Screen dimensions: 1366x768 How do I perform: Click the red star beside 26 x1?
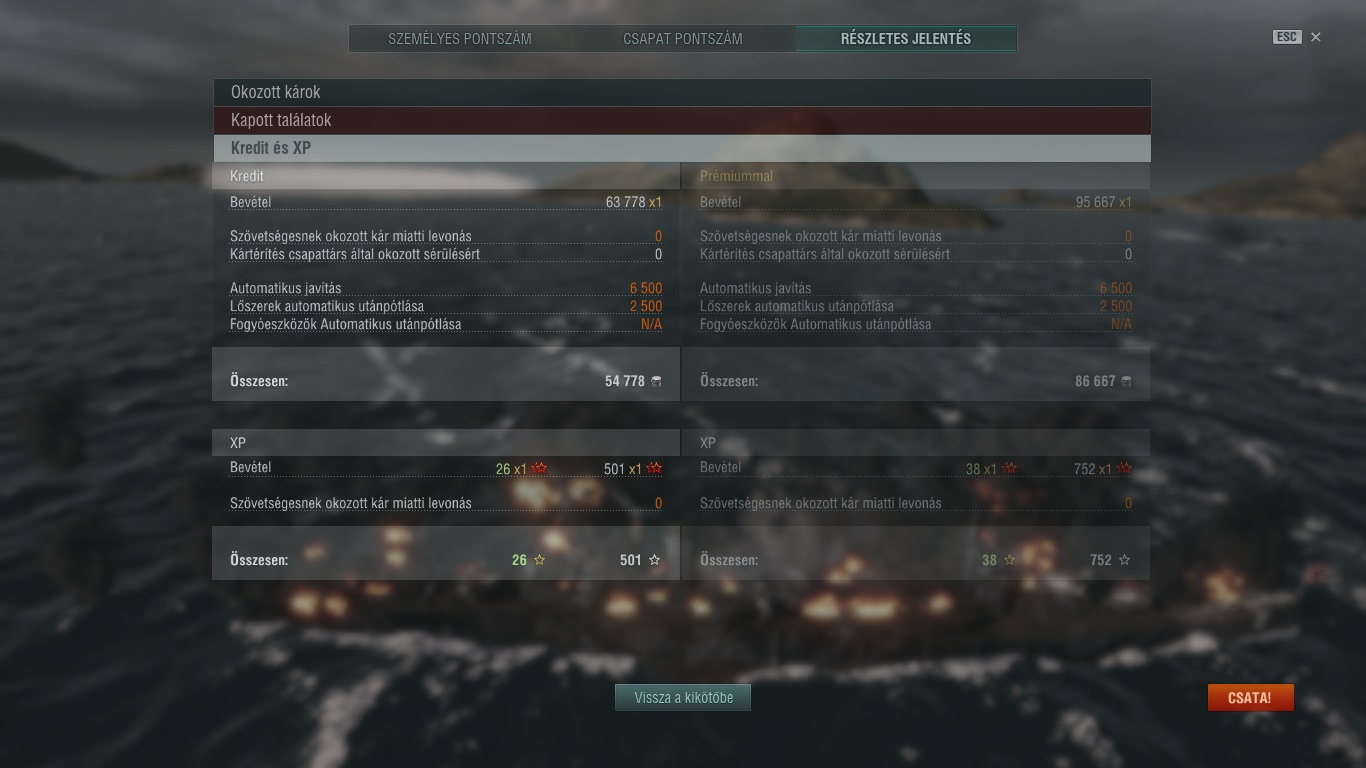point(540,468)
